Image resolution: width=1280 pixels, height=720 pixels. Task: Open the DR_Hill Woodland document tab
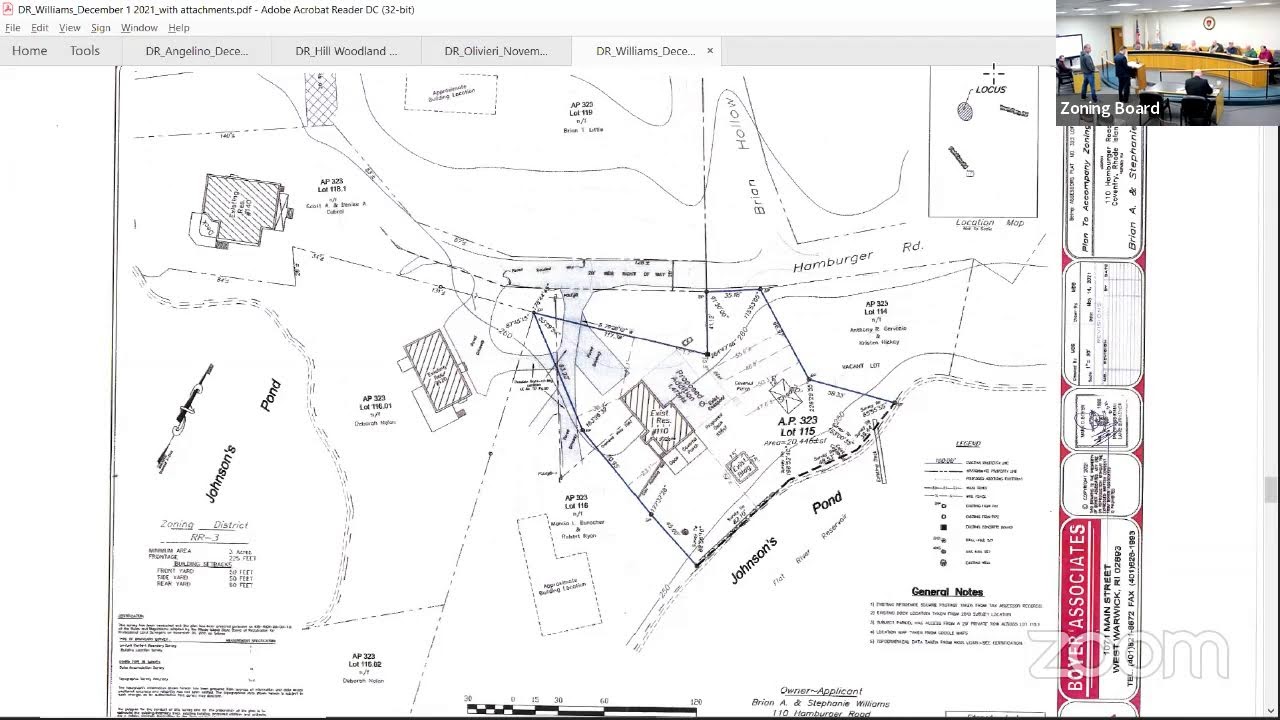[346, 51]
